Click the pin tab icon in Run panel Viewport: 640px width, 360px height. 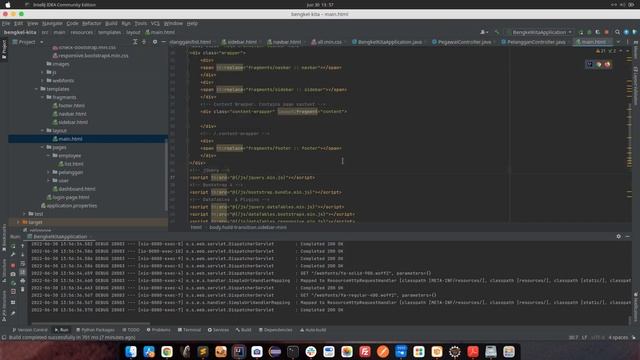(13, 313)
